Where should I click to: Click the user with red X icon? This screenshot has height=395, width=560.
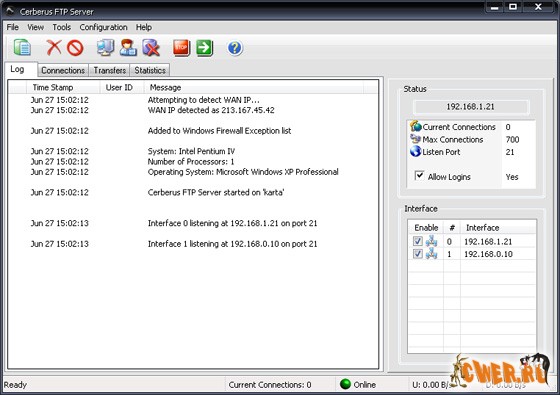[x=151, y=48]
